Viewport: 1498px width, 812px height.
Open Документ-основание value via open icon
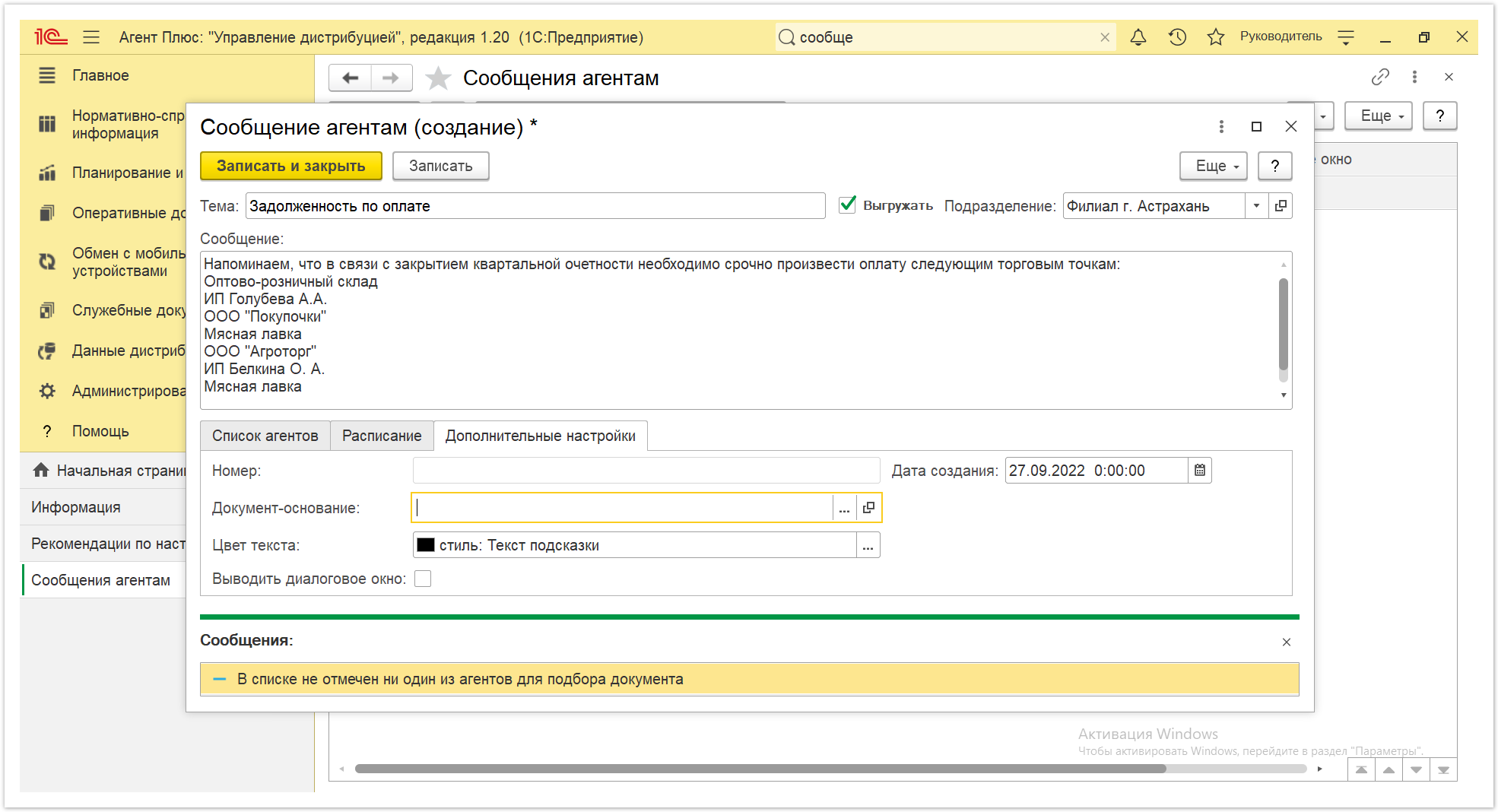point(868,508)
